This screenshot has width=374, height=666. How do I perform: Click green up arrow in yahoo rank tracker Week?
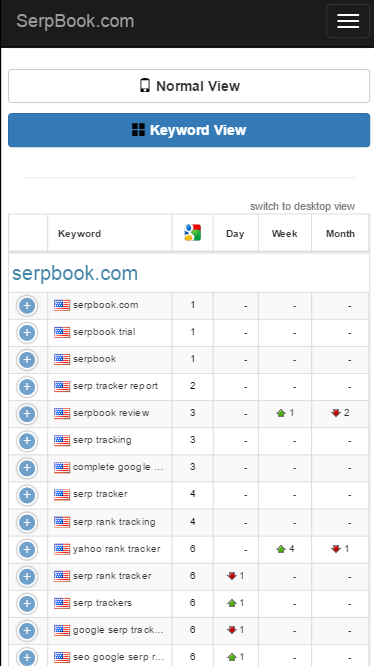point(281,549)
